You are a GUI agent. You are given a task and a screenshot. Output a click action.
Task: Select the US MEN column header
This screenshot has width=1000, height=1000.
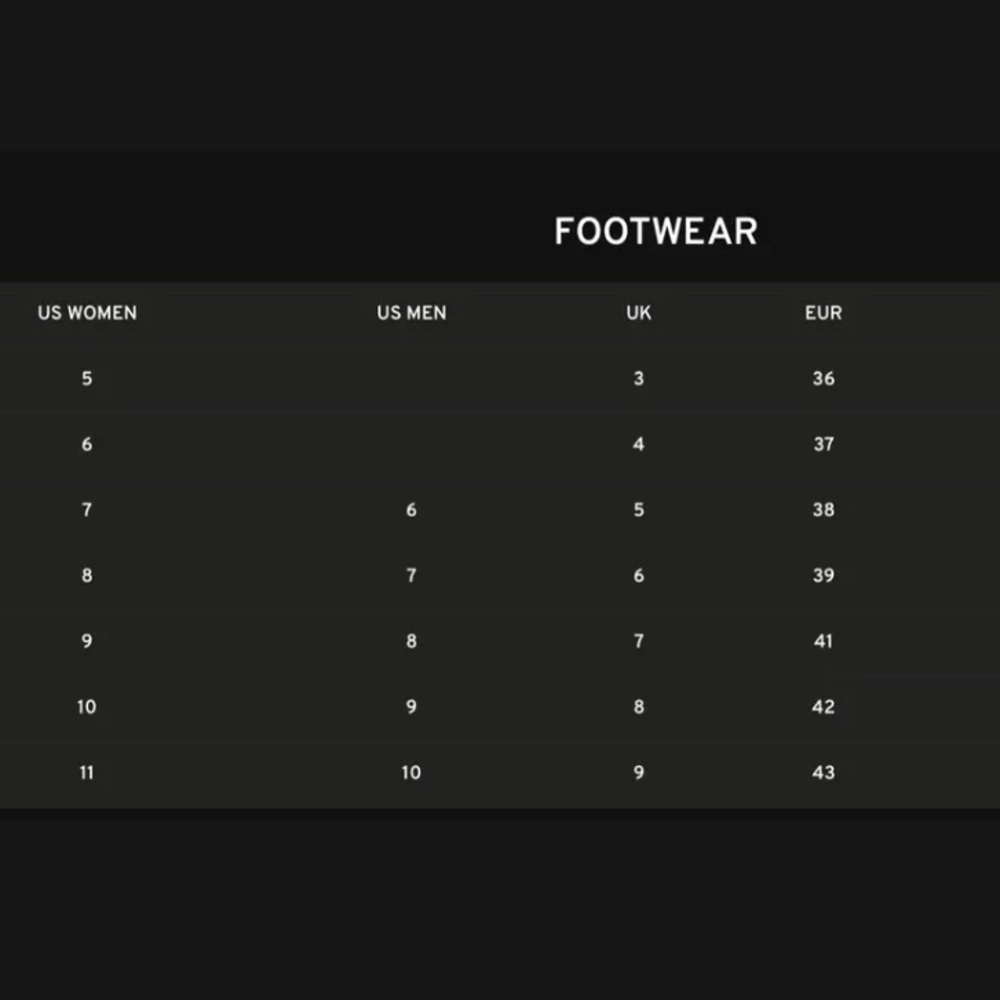(411, 312)
